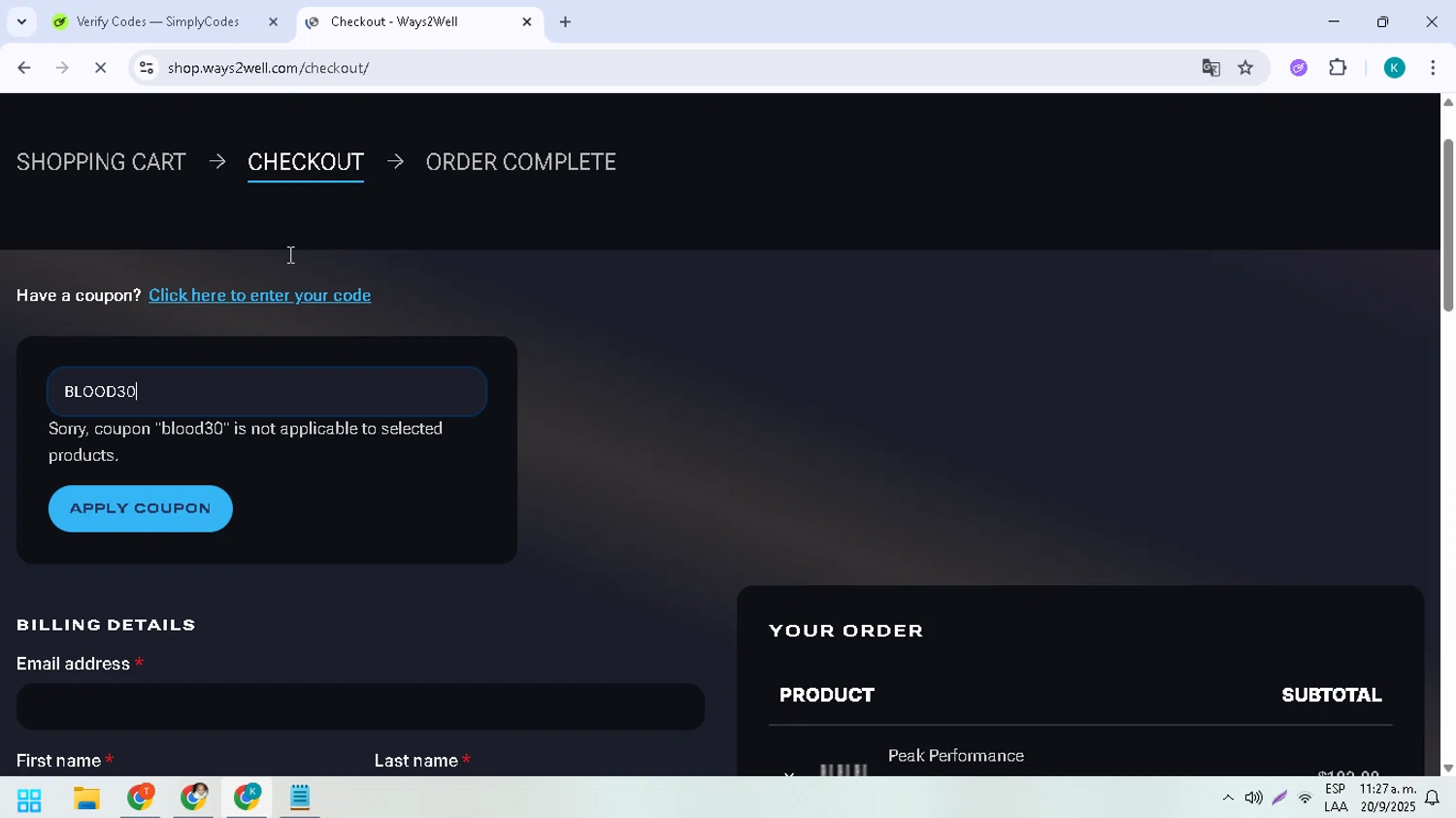Open the Windows Start menu
The image size is (1456, 818).
click(x=29, y=800)
